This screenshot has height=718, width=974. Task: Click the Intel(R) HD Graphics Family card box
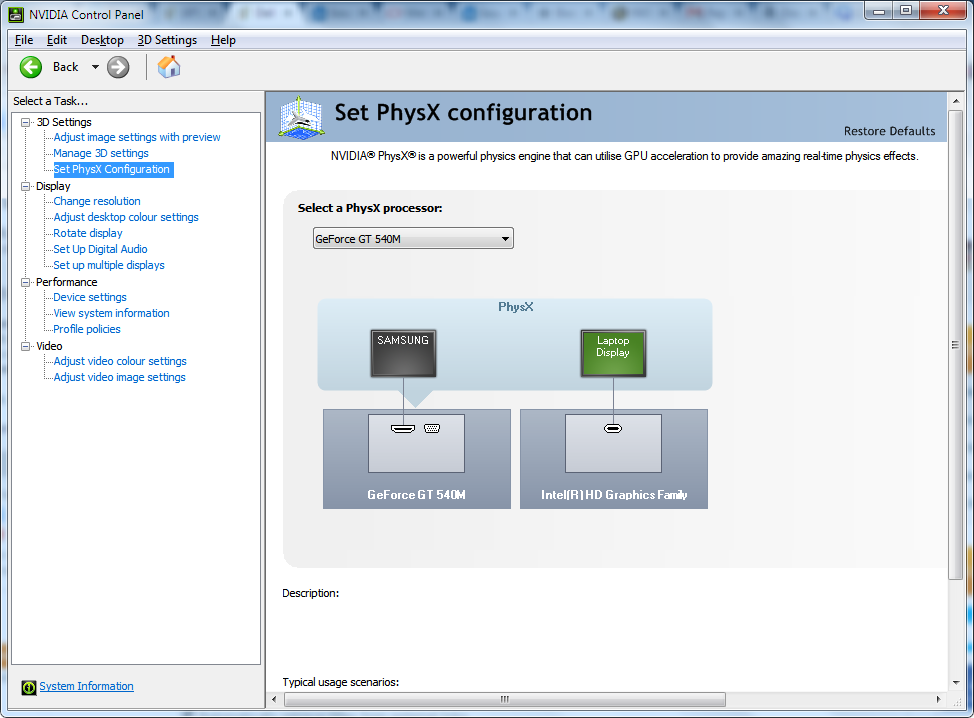pyautogui.click(x=614, y=459)
